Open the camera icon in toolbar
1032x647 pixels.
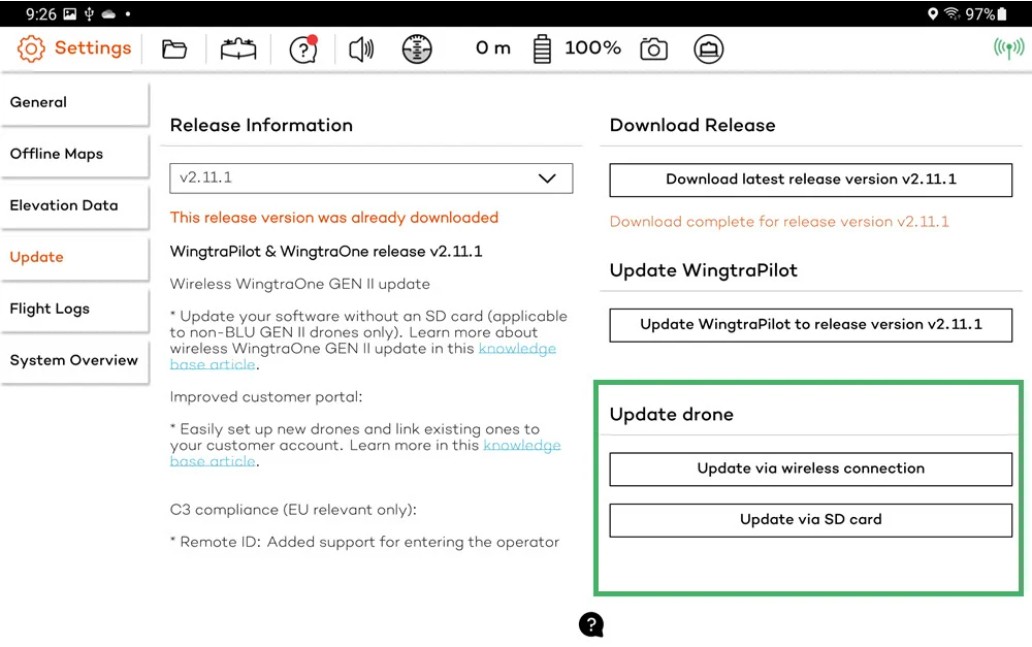[654, 49]
